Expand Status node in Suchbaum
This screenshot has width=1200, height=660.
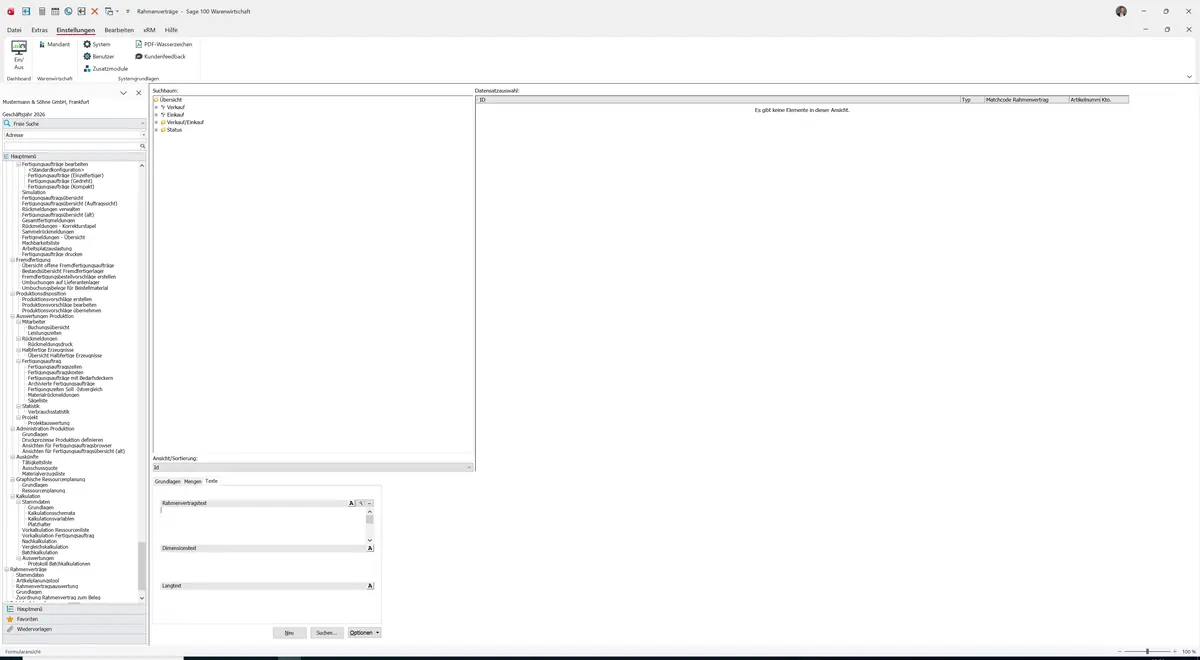pyautogui.click(x=156, y=130)
